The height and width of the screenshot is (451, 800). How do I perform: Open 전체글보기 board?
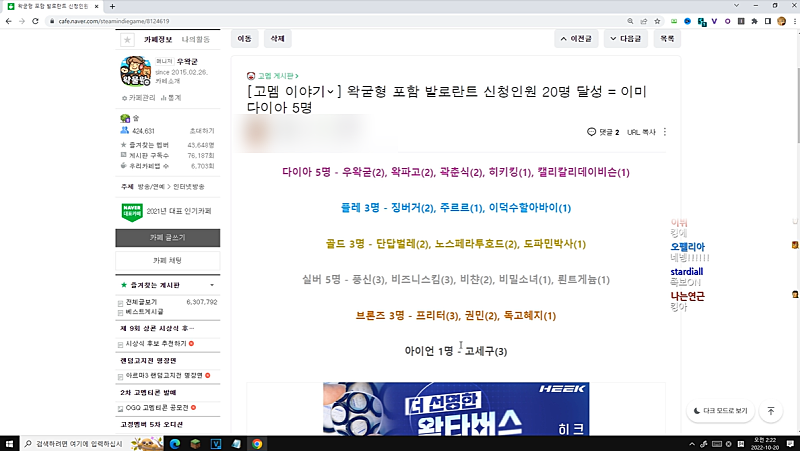click(x=141, y=302)
